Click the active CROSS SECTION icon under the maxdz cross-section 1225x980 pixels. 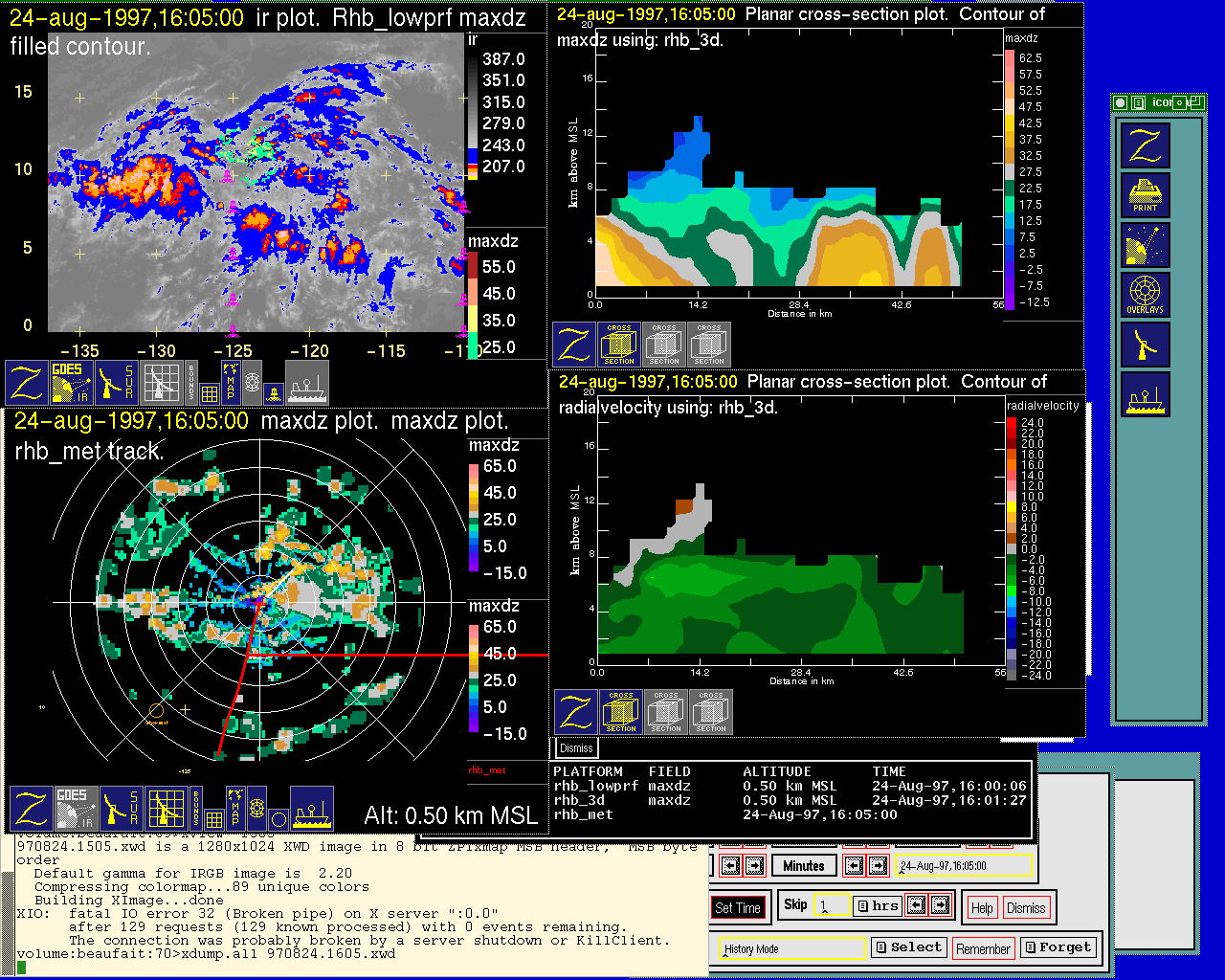[x=619, y=345]
